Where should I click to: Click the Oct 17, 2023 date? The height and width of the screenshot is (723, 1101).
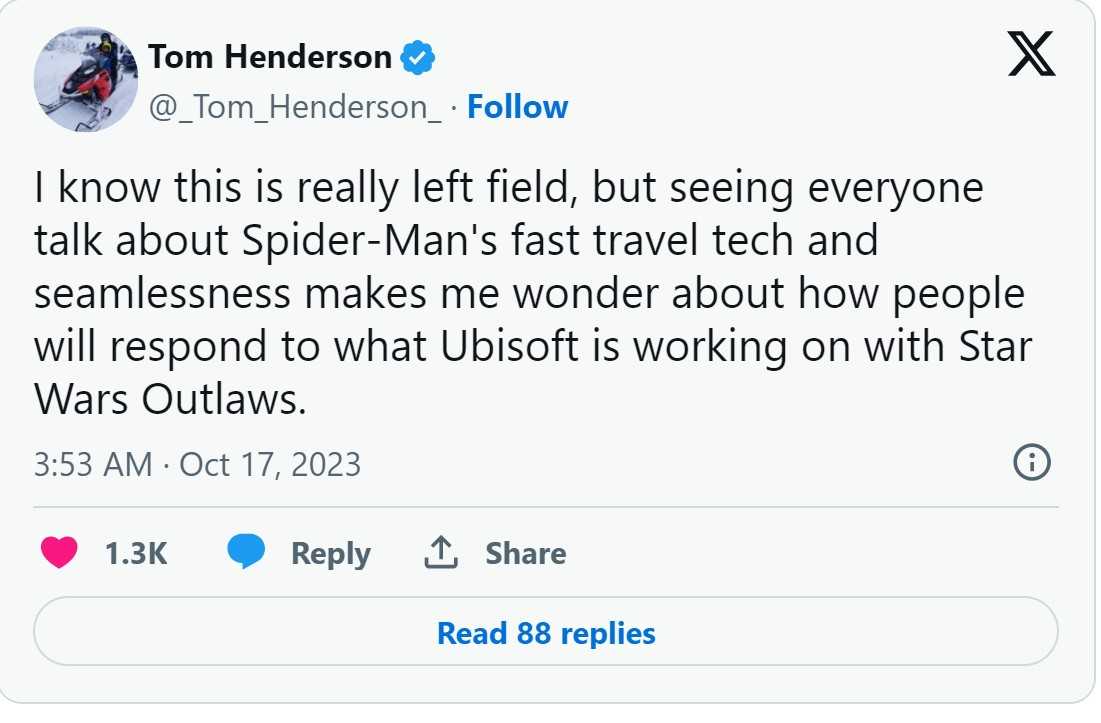(270, 464)
